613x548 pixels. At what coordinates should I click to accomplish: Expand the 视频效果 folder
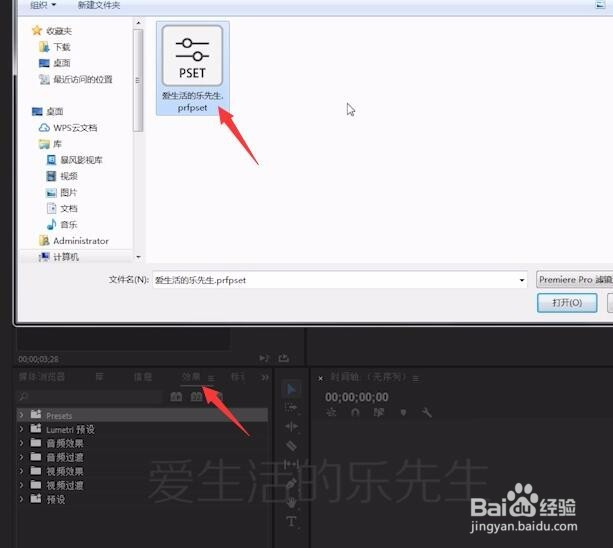point(21,471)
